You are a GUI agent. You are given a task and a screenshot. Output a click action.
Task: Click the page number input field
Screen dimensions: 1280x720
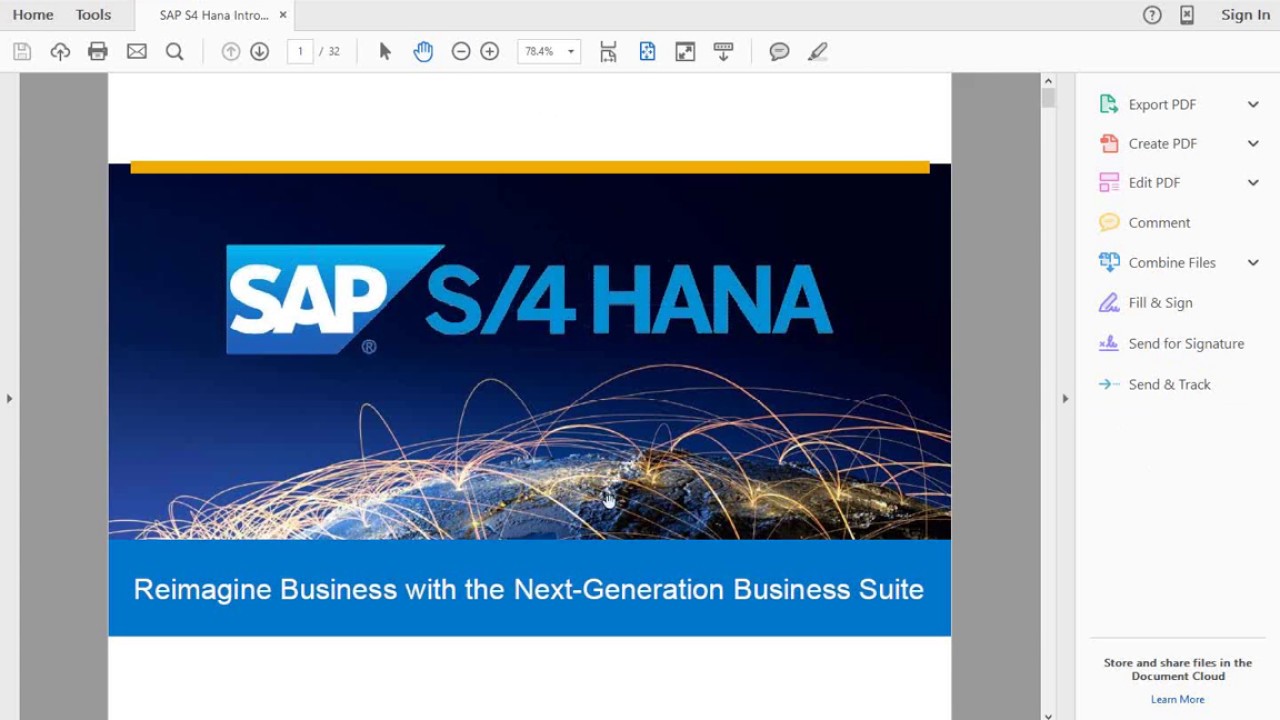(300, 52)
